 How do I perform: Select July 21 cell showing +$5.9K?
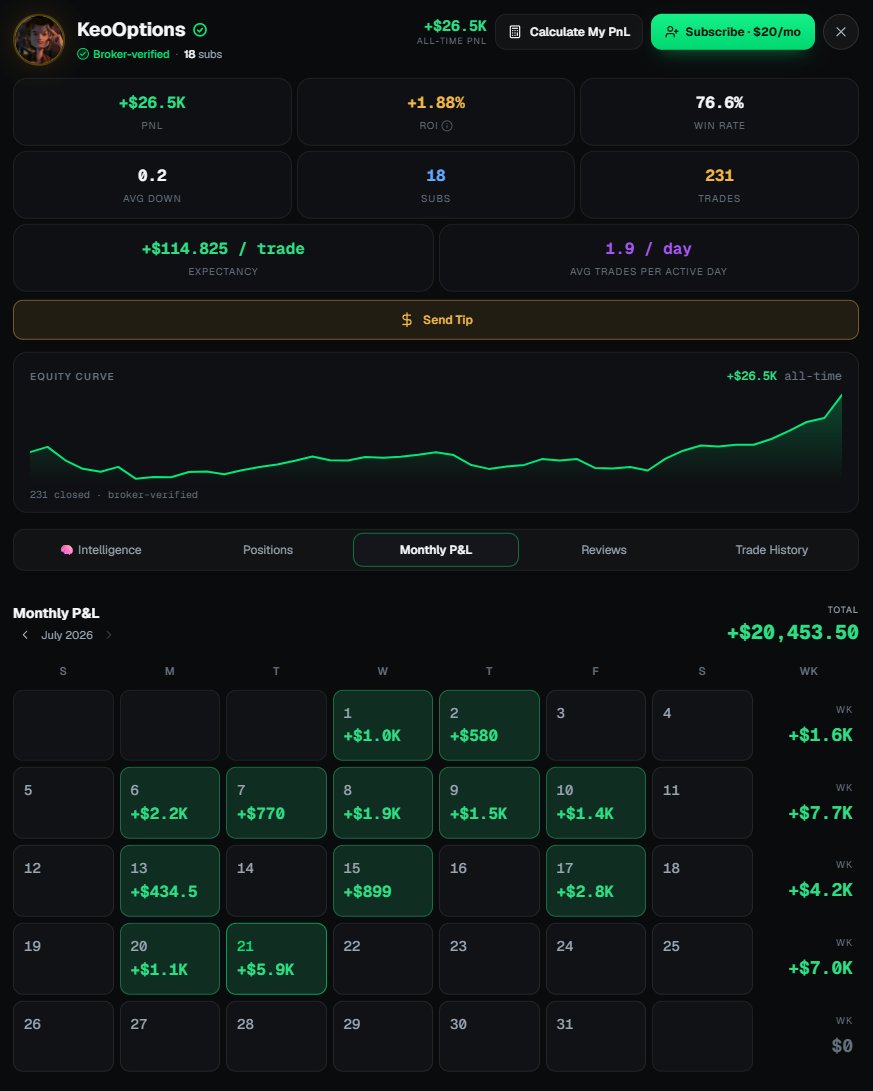point(276,959)
